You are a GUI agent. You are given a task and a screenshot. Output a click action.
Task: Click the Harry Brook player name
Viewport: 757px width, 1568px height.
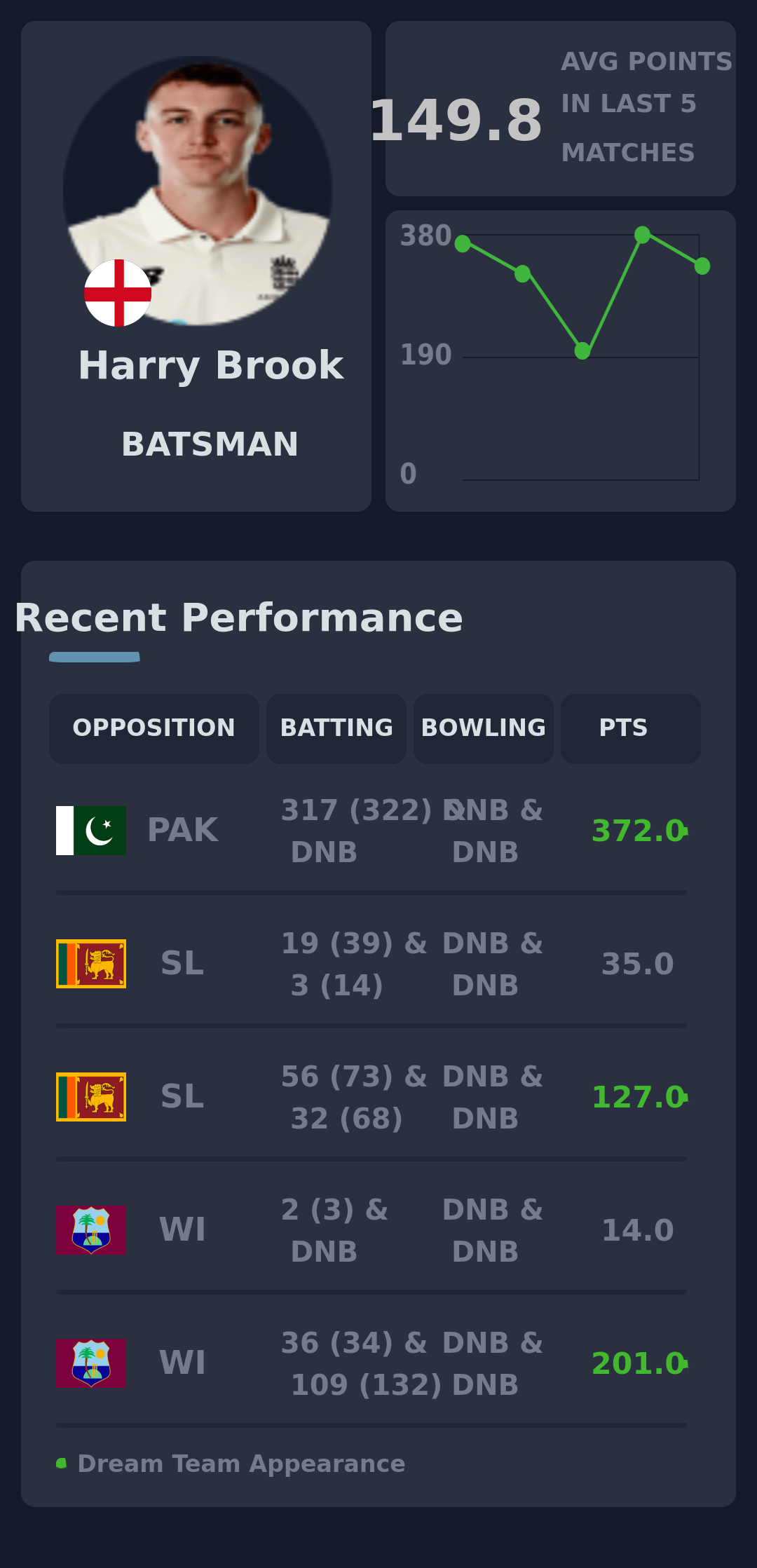click(210, 365)
